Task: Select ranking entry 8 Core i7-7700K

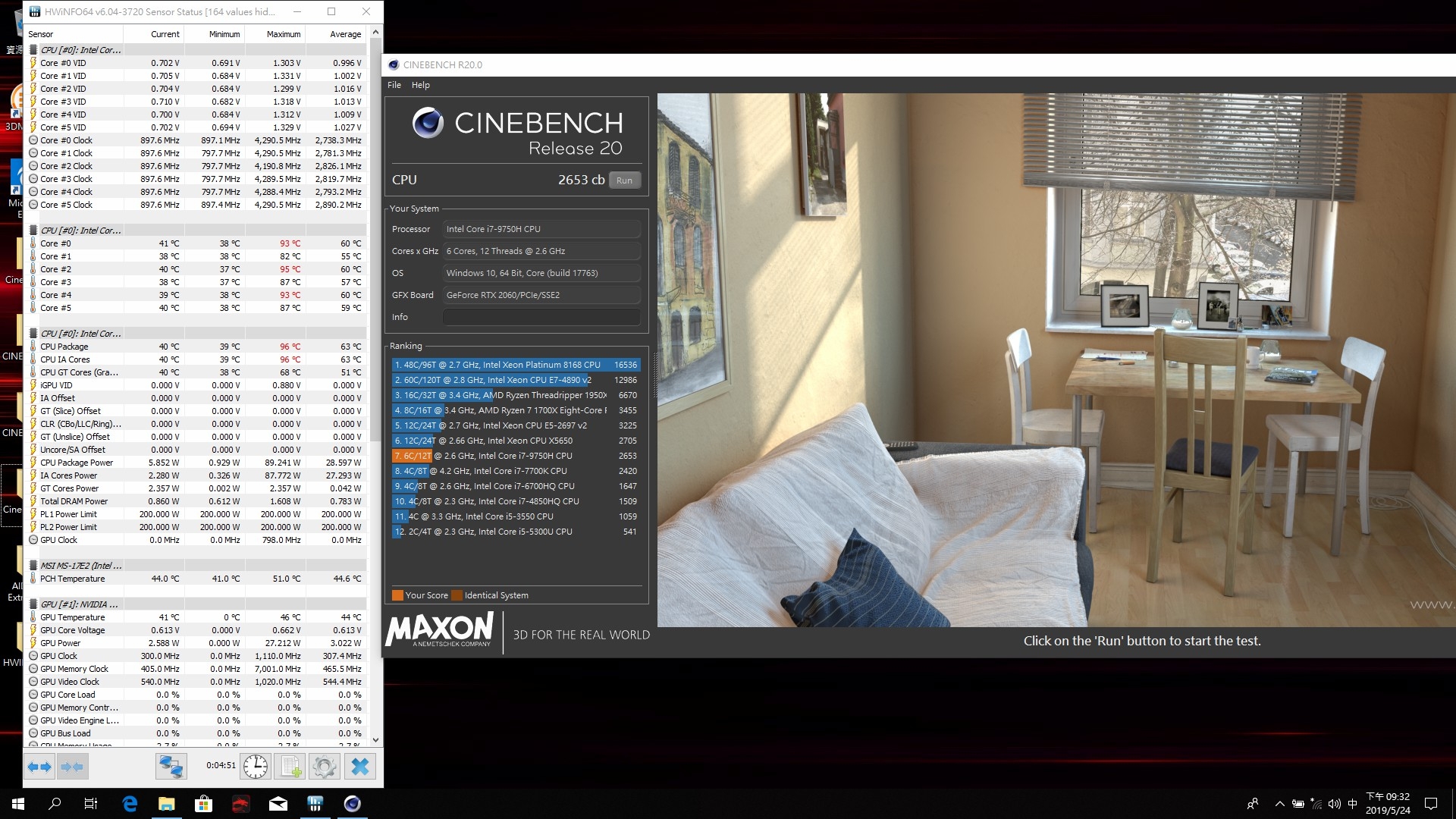Action: coord(516,471)
